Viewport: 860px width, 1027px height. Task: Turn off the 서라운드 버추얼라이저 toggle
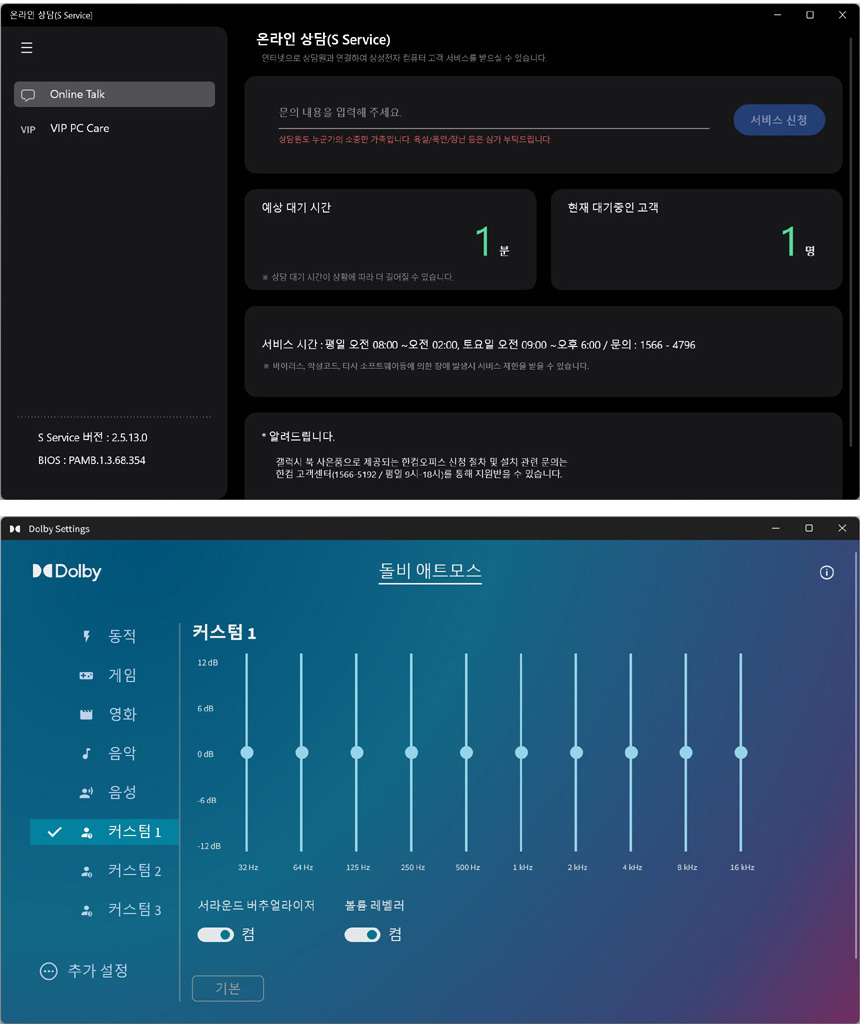pos(215,935)
